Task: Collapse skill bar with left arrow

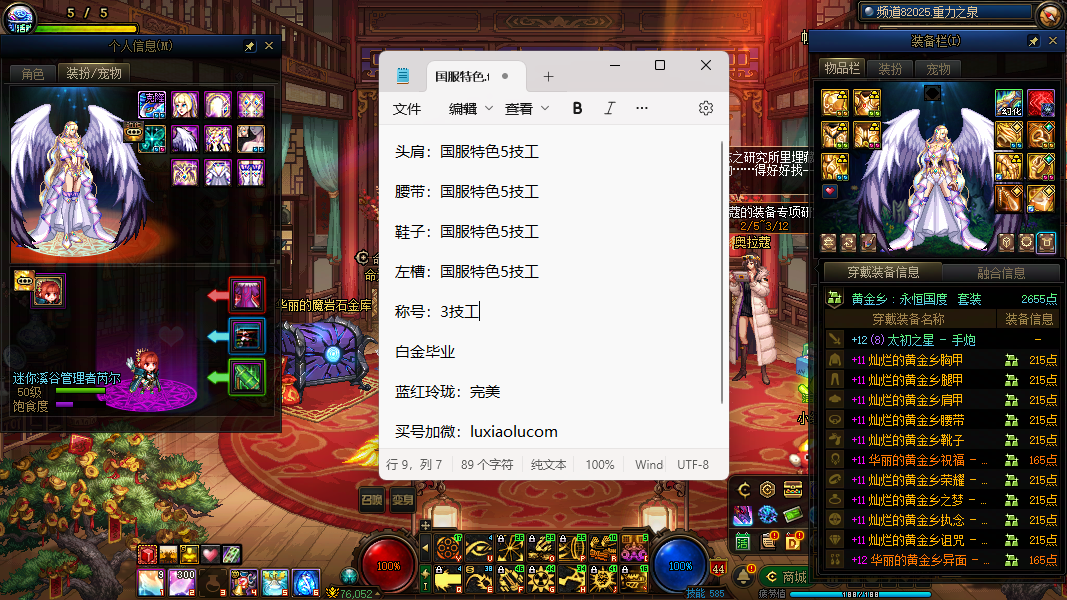Action: pyautogui.click(x=425, y=547)
